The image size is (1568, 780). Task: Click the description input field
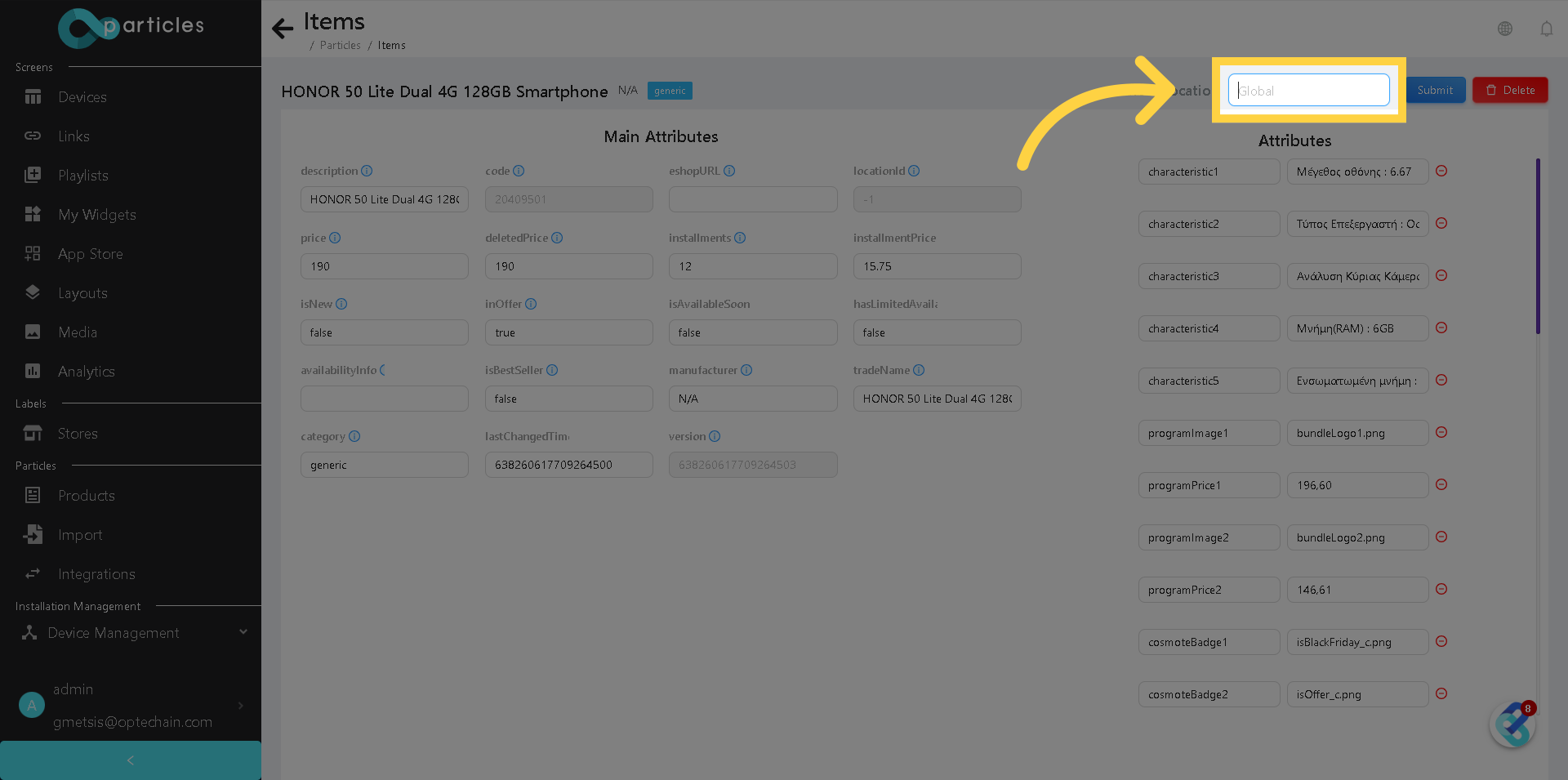click(385, 199)
